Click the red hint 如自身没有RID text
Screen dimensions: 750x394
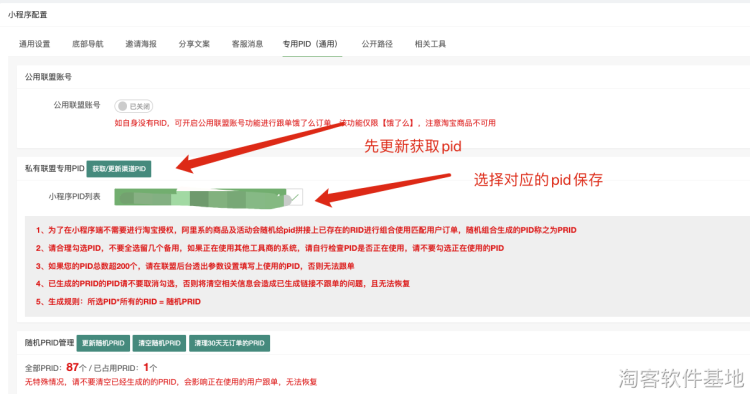(x=305, y=123)
